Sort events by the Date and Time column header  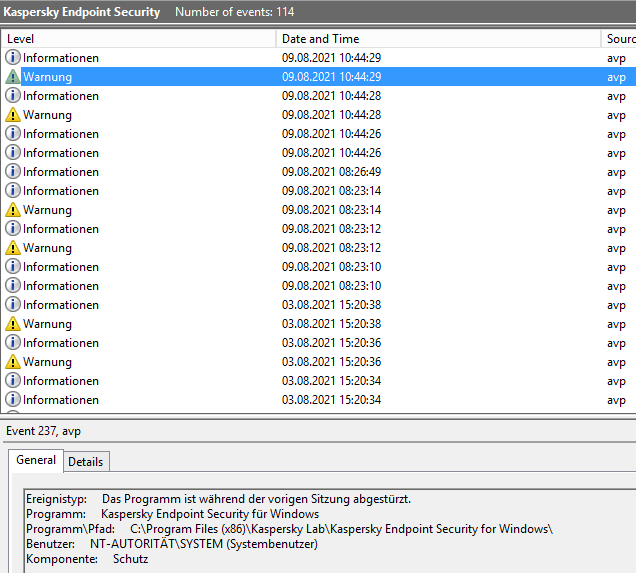[438, 39]
